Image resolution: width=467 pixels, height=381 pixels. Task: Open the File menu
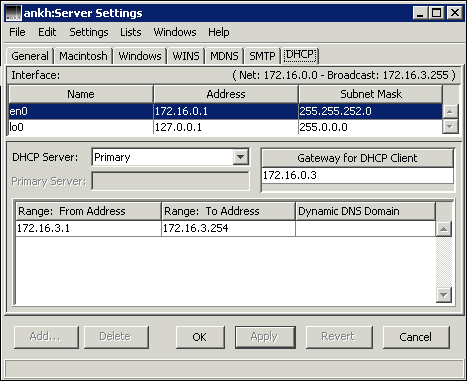pos(17,32)
